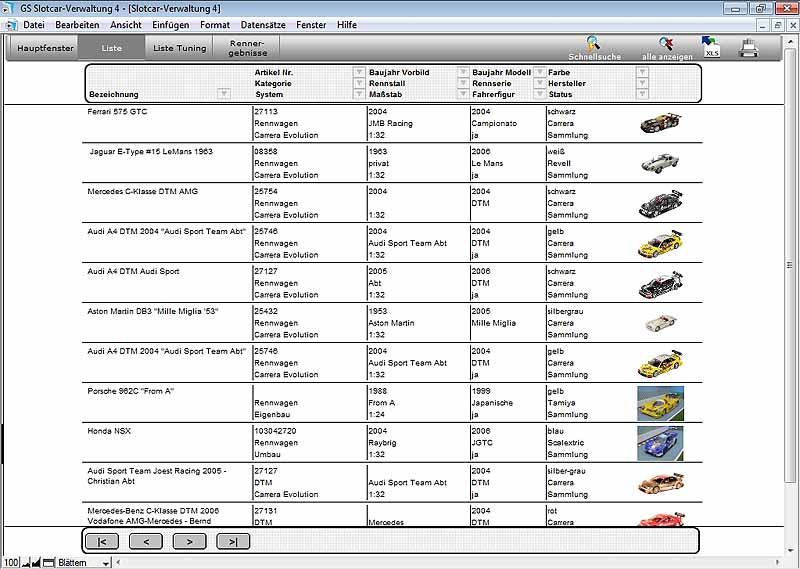Expand the Baujahr Vorbild sort arrow

pos(463,73)
